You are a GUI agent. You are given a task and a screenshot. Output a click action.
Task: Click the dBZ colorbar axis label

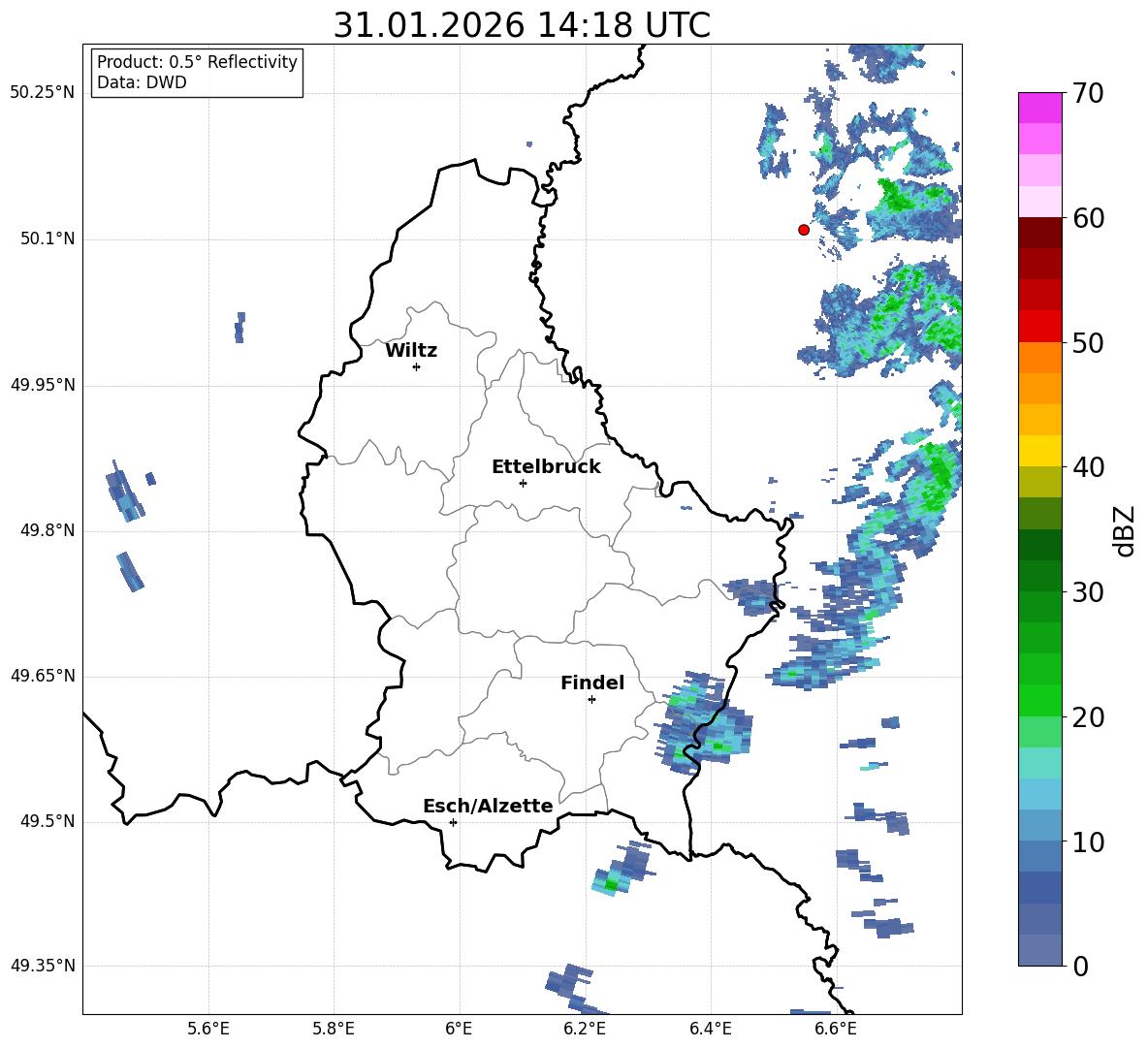click(x=1126, y=531)
